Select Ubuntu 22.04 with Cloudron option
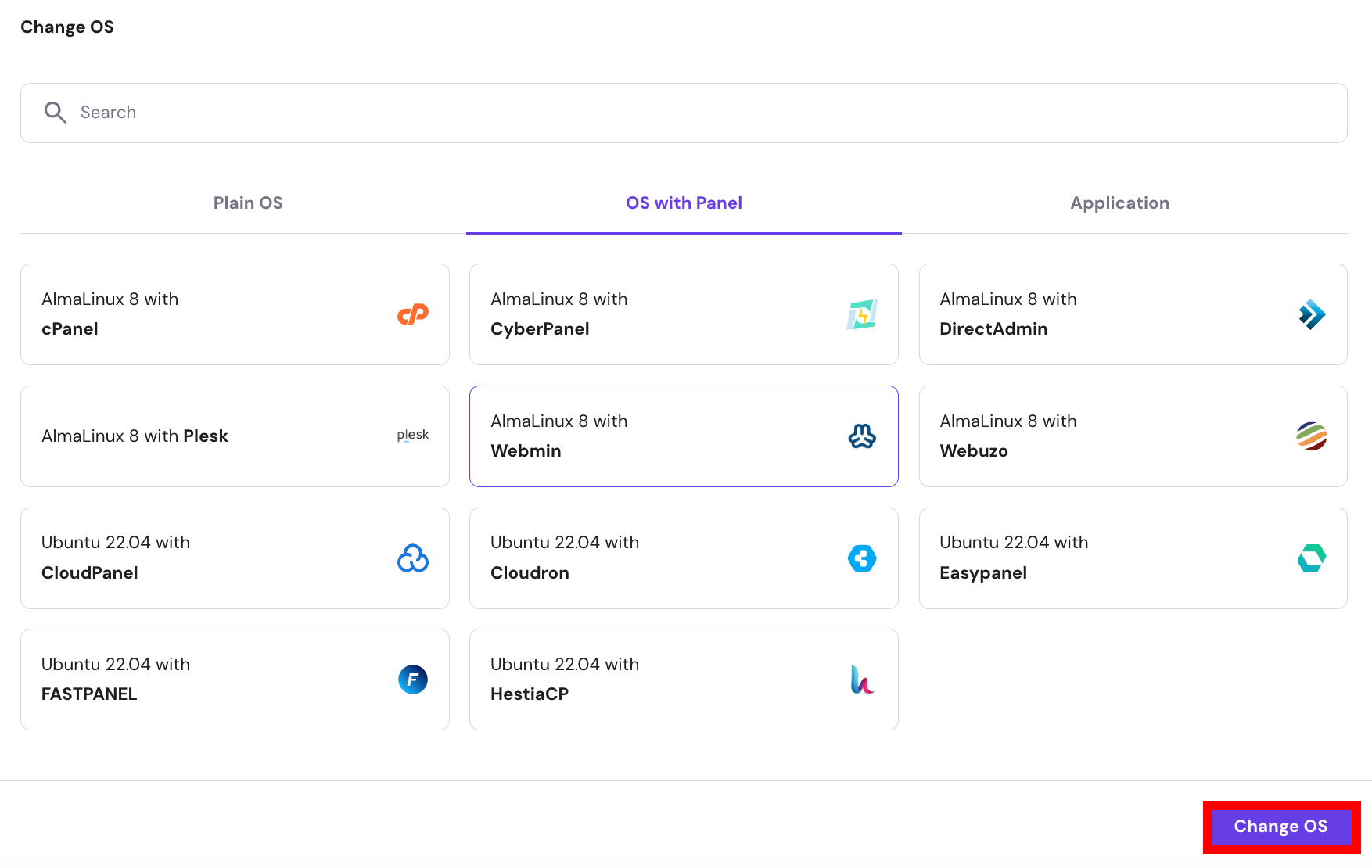 pyautogui.click(x=684, y=558)
